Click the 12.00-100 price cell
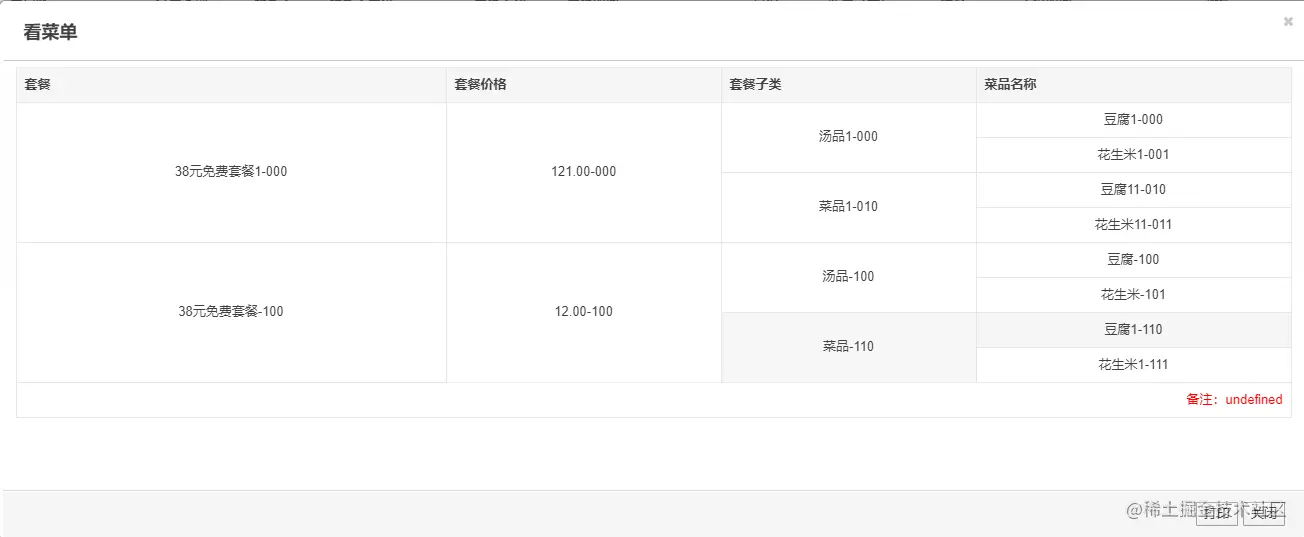The width and height of the screenshot is (1304, 537). [584, 312]
